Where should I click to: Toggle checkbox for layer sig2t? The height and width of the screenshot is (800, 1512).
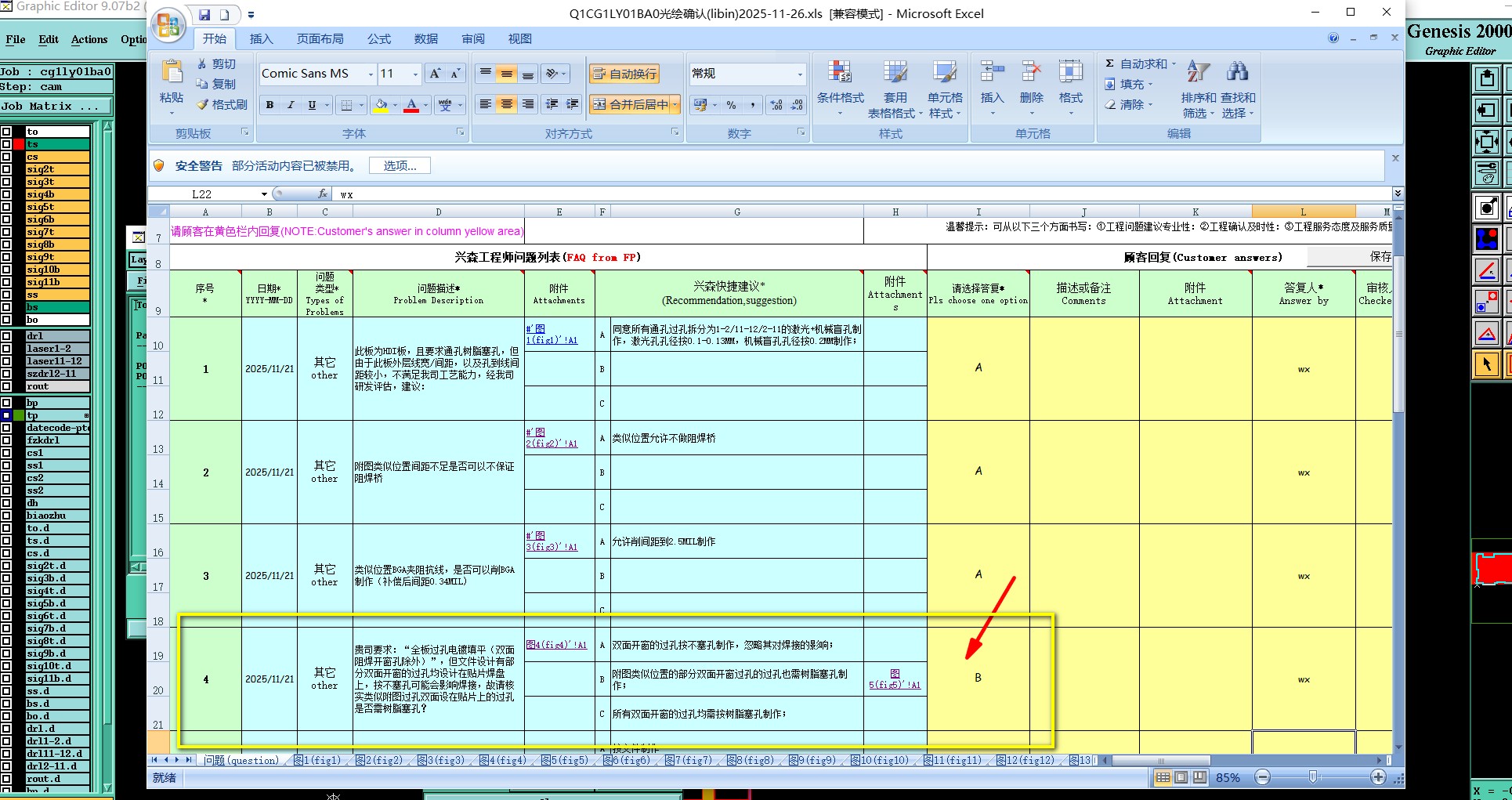pos(6,169)
